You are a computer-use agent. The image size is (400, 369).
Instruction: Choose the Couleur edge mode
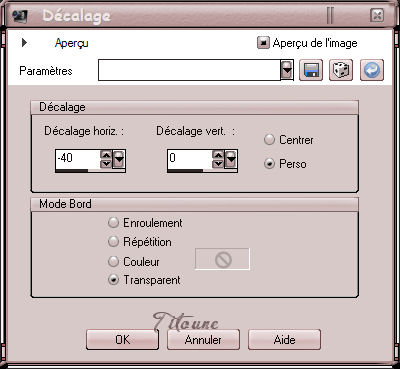[114, 262]
